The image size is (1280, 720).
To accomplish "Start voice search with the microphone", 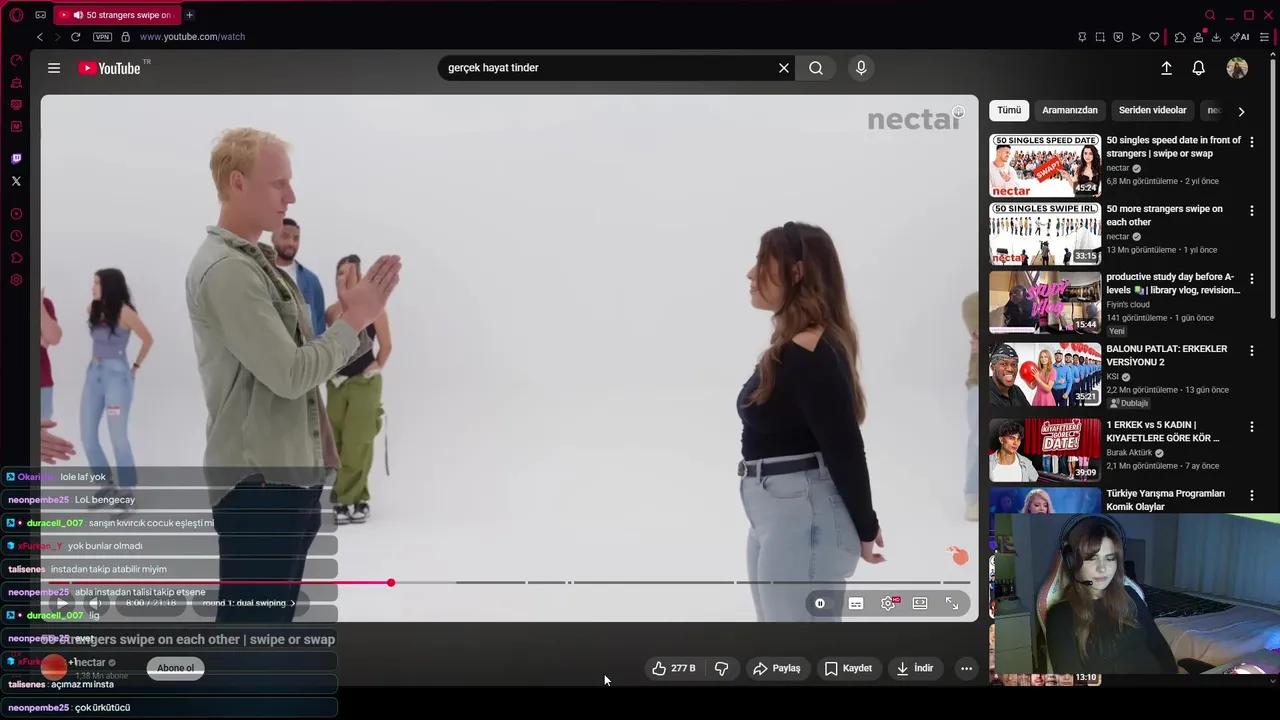I will (861, 68).
